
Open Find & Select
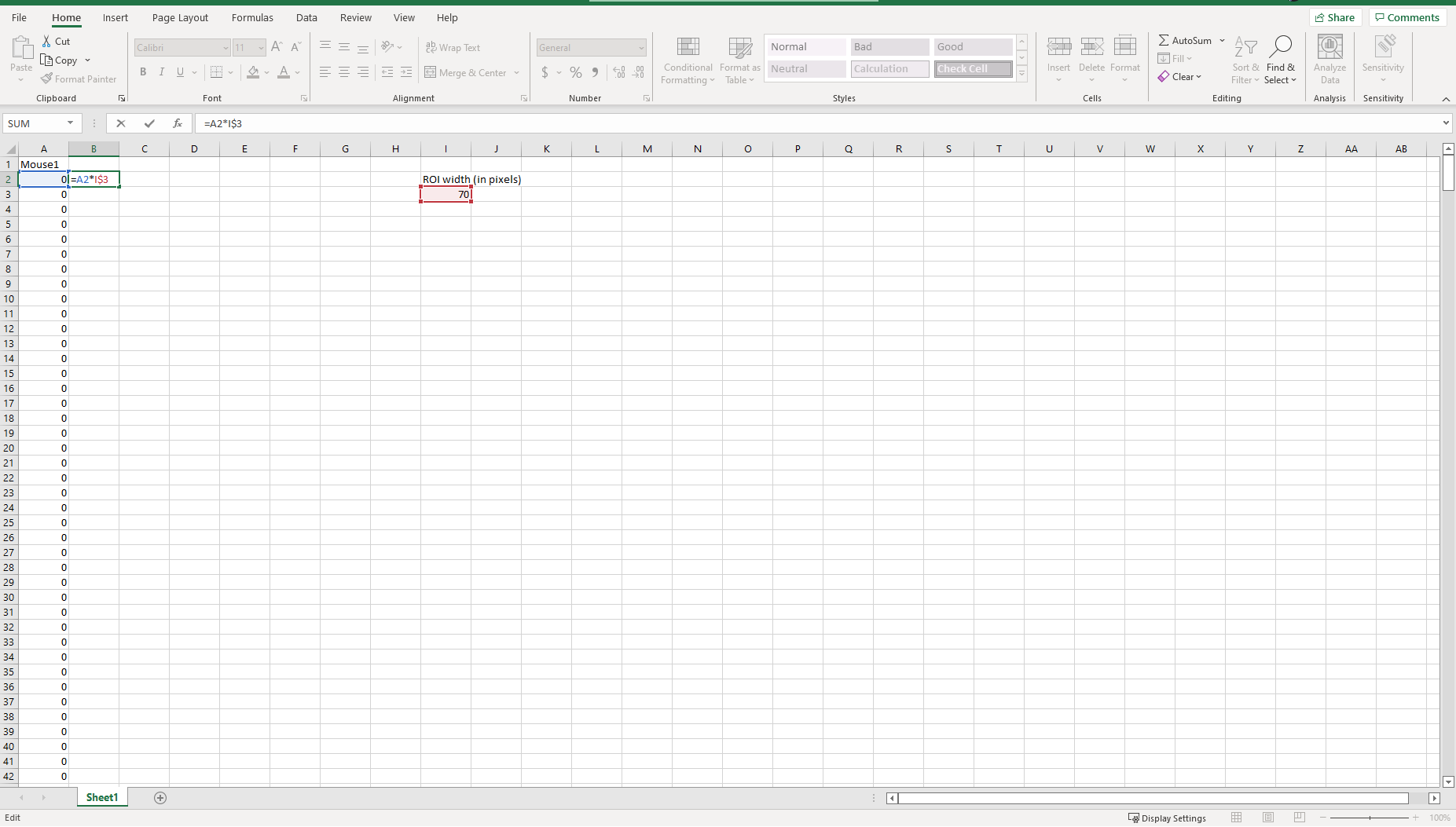1280,60
